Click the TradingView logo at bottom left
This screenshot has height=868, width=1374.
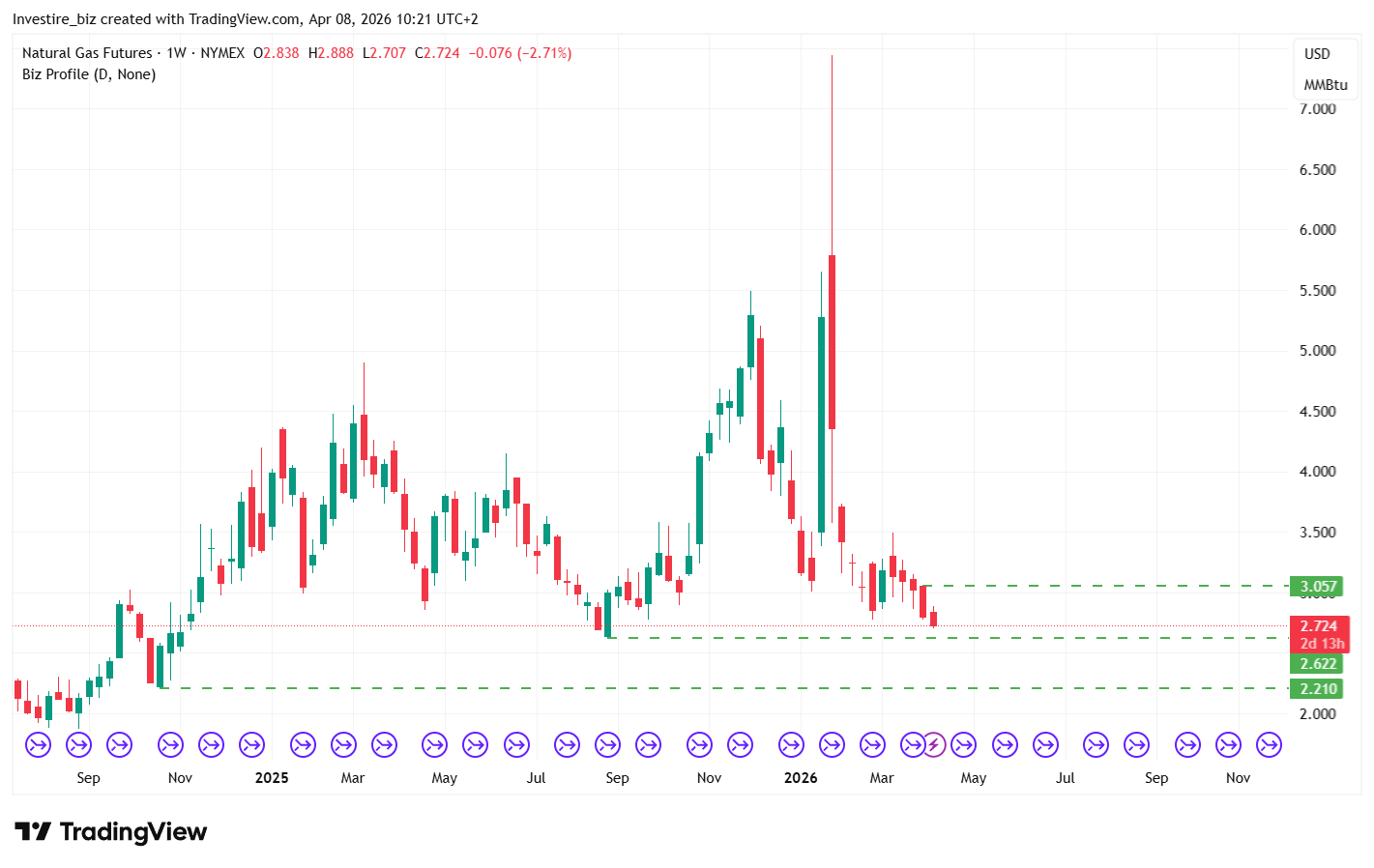[111, 832]
